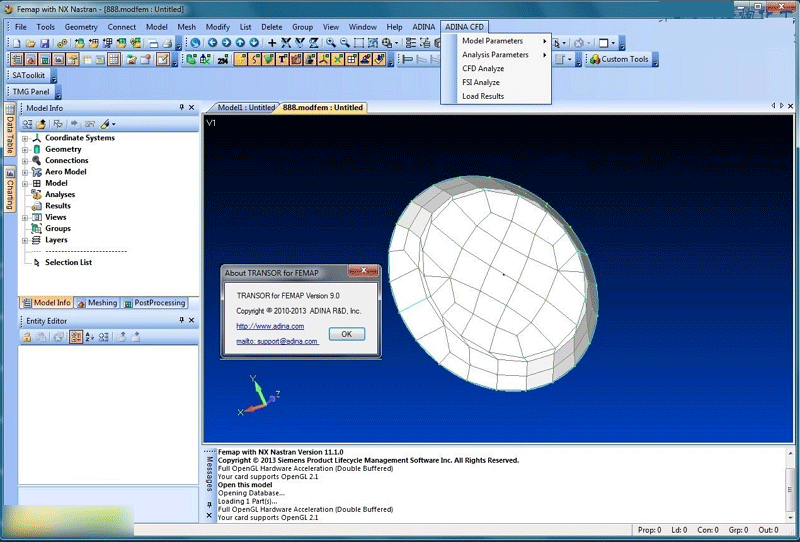This screenshot has width=800, height=542.
Task: Expand the Geometry tree node
Action: point(24,150)
